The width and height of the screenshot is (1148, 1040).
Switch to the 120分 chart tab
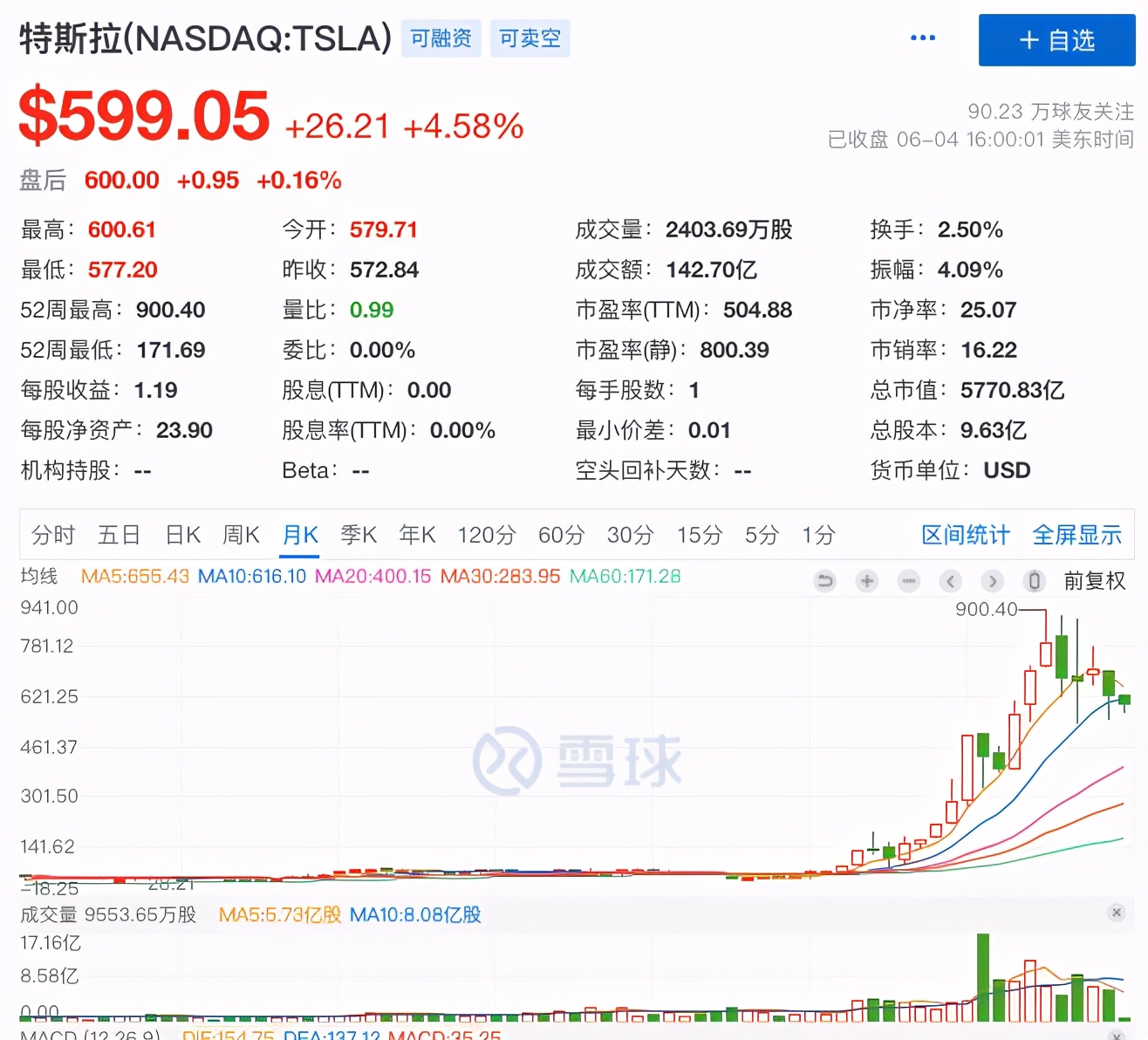coord(487,535)
